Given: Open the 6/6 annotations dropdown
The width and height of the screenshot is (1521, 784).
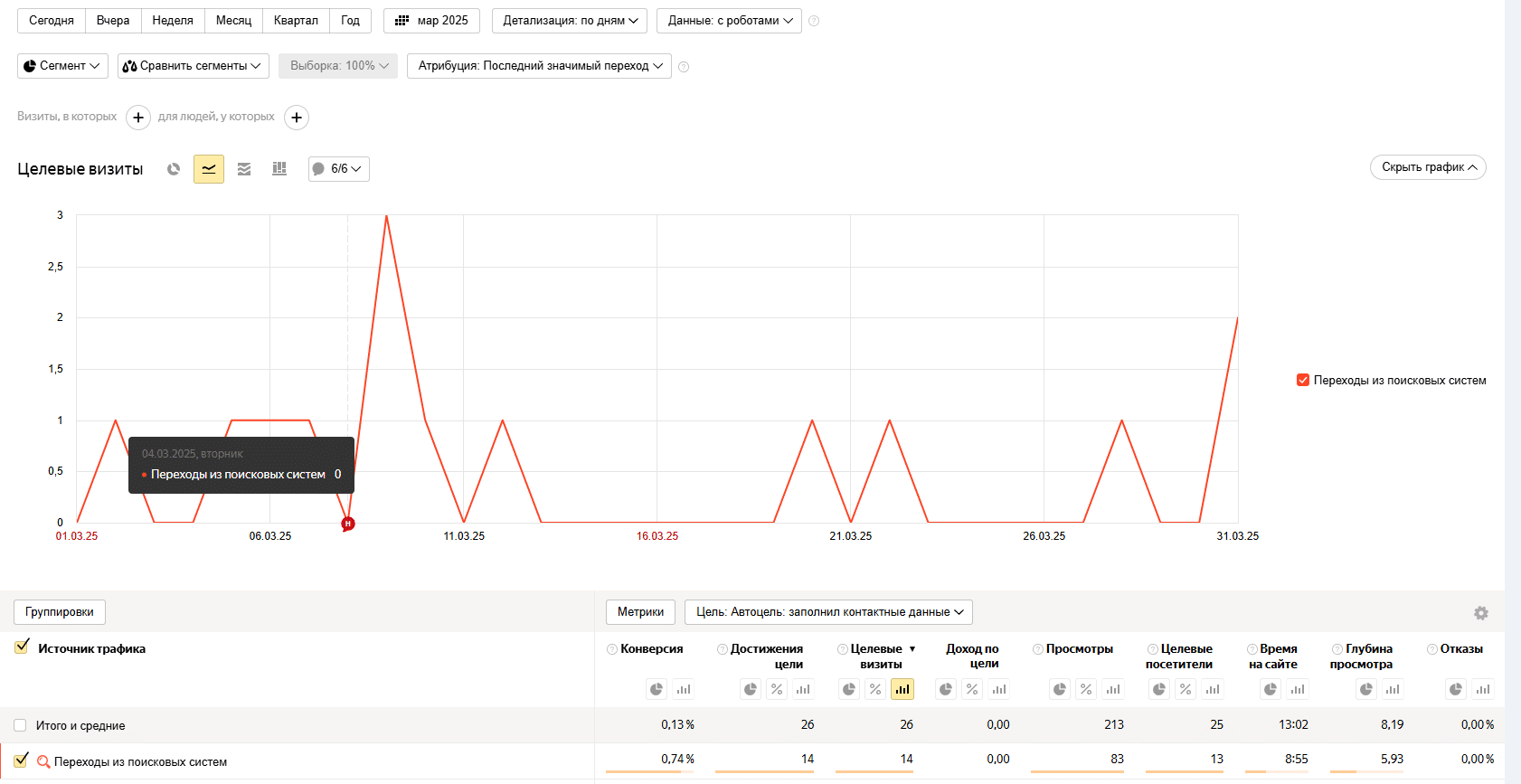Looking at the screenshot, I should click(x=339, y=169).
